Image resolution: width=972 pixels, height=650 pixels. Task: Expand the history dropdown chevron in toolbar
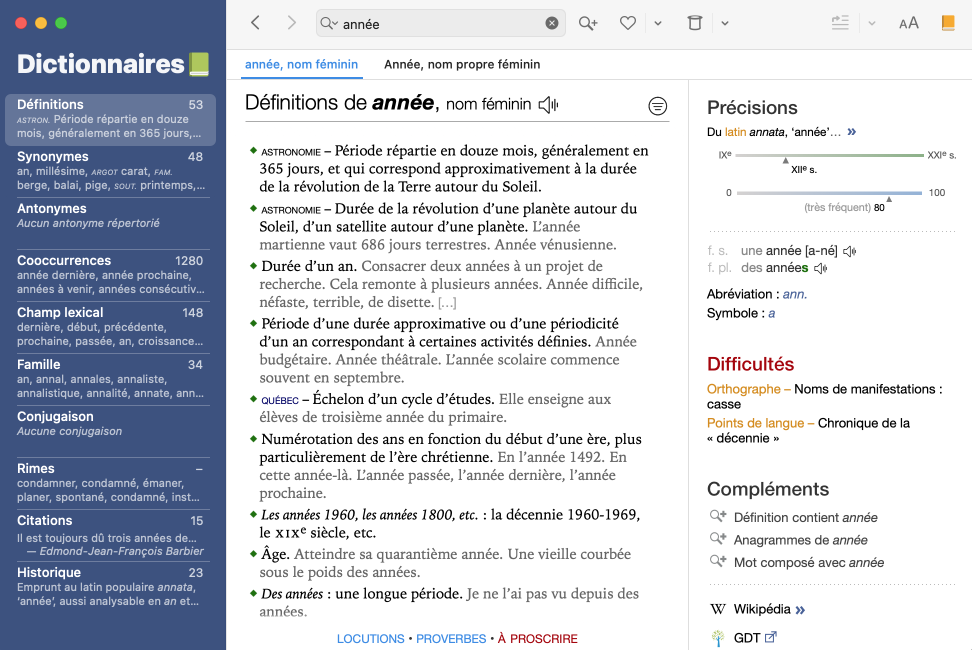point(725,23)
